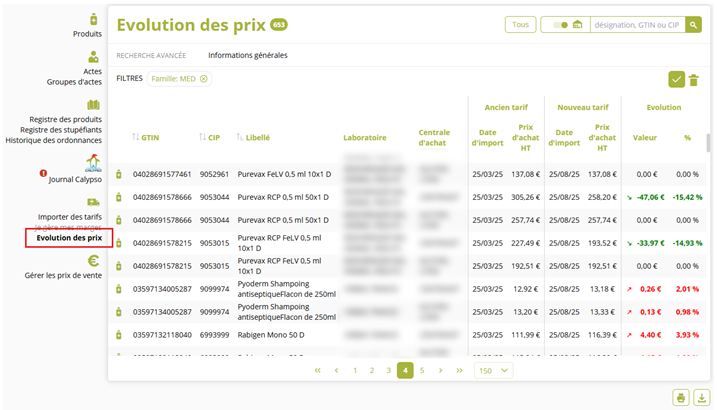Image resolution: width=717 pixels, height=410 pixels.
Task: Click the print icon at bottom right
Action: point(681,398)
